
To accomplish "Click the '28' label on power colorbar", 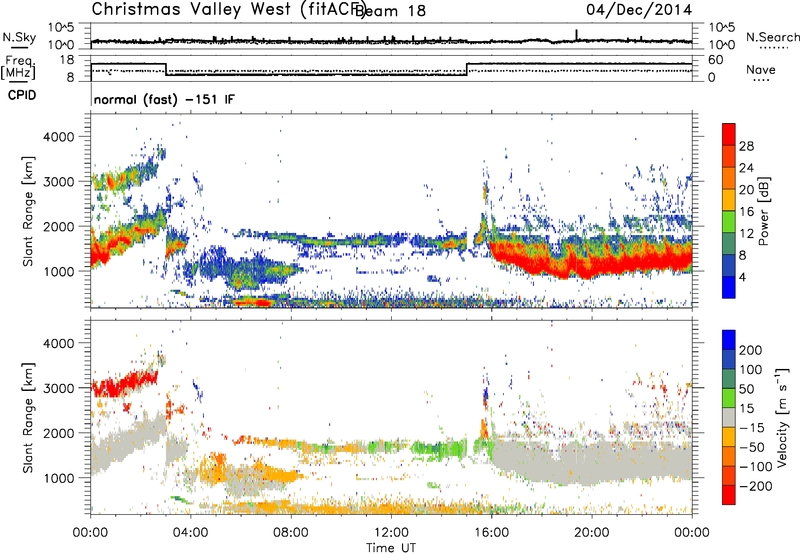I will coord(746,146).
